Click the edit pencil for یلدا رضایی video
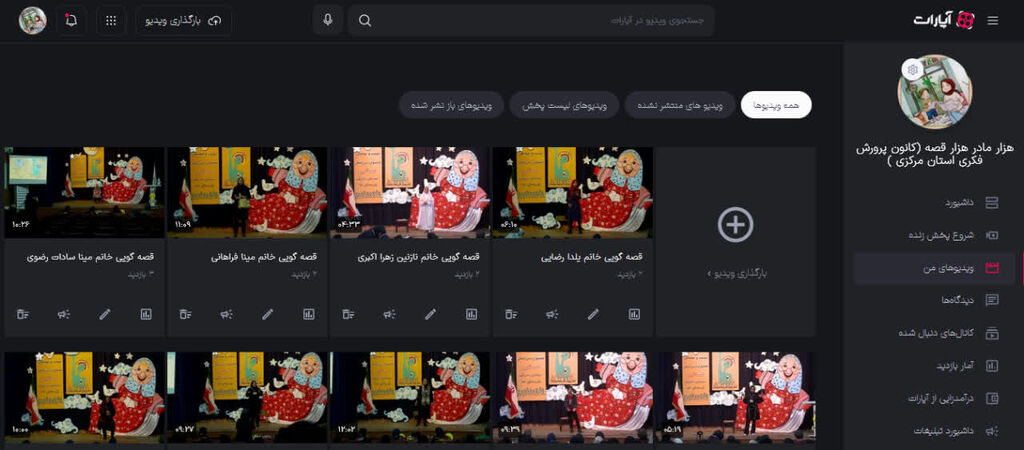The image size is (1024, 450). point(593,314)
